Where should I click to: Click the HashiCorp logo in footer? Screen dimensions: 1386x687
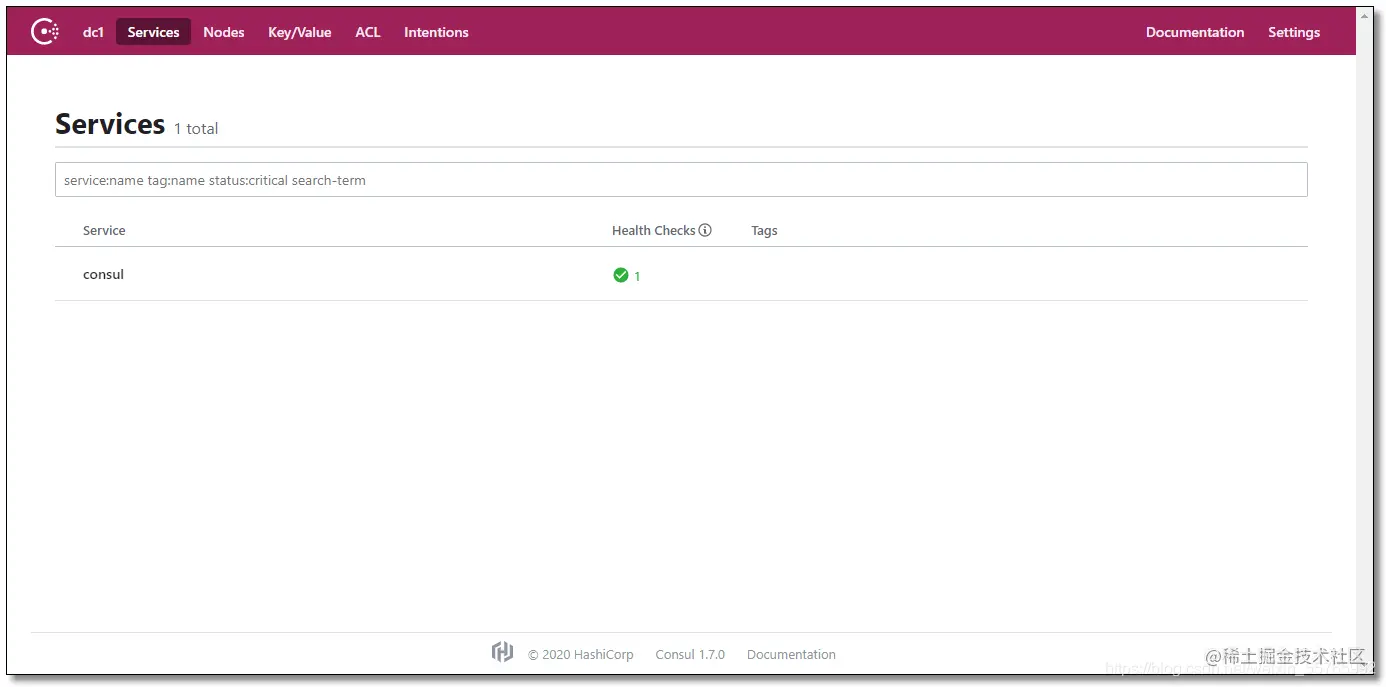[x=502, y=653]
